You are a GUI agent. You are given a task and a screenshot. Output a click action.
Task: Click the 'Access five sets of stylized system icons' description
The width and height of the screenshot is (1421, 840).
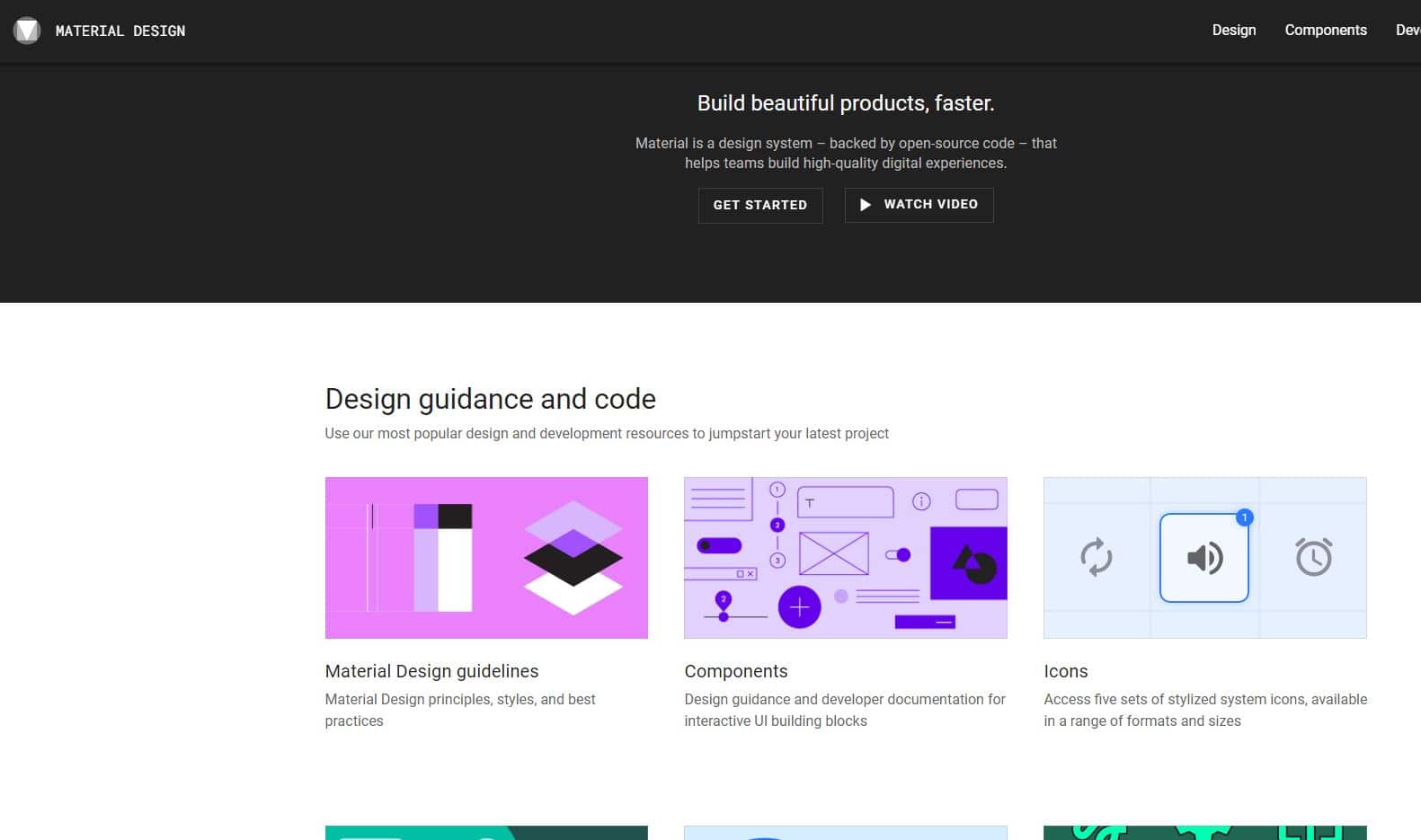(x=1205, y=710)
